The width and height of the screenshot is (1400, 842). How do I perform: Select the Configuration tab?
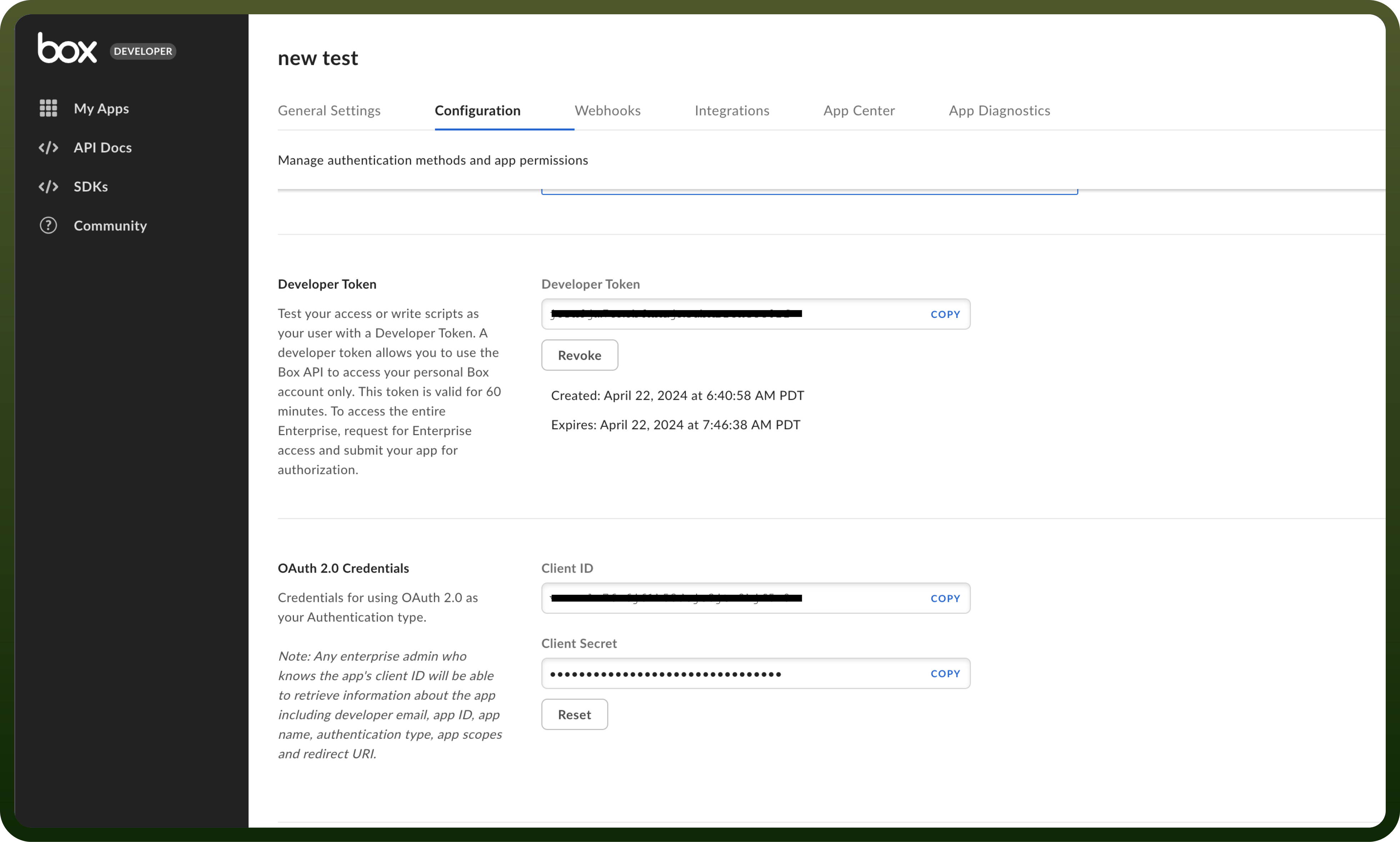[477, 111]
